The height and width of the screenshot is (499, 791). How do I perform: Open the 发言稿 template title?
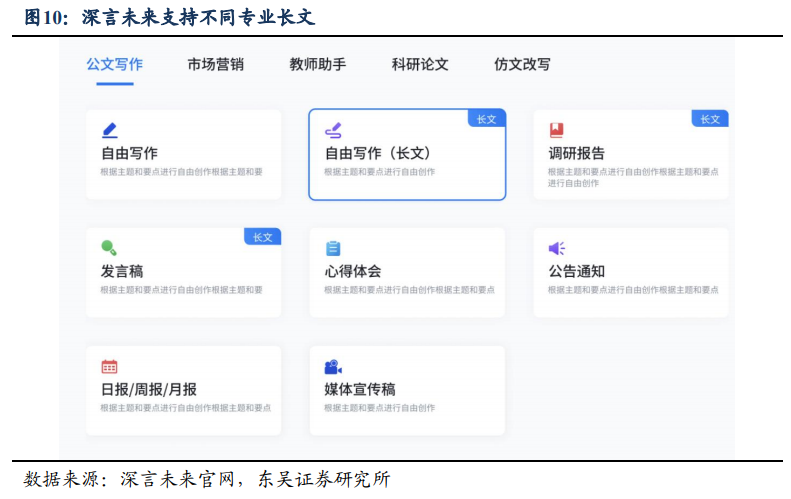[x=122, y=271]
